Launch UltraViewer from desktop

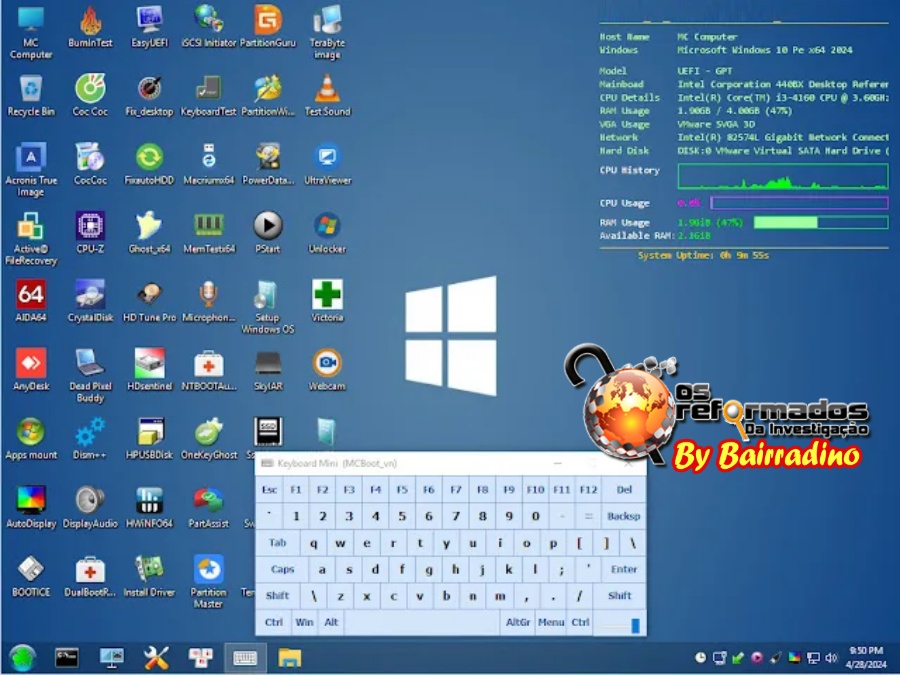[x=327, y=164]
